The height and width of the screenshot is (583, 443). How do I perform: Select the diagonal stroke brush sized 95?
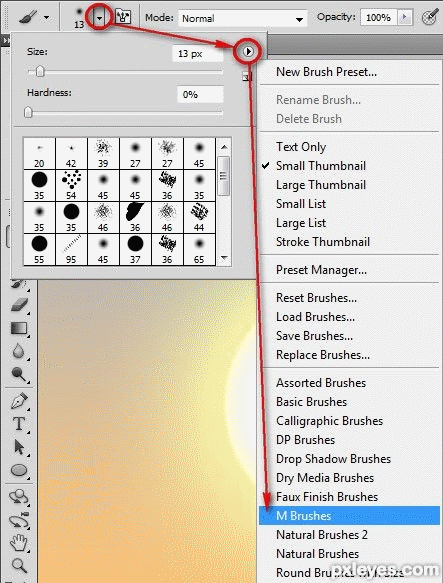pyautogui.click(x=71, y=249)
